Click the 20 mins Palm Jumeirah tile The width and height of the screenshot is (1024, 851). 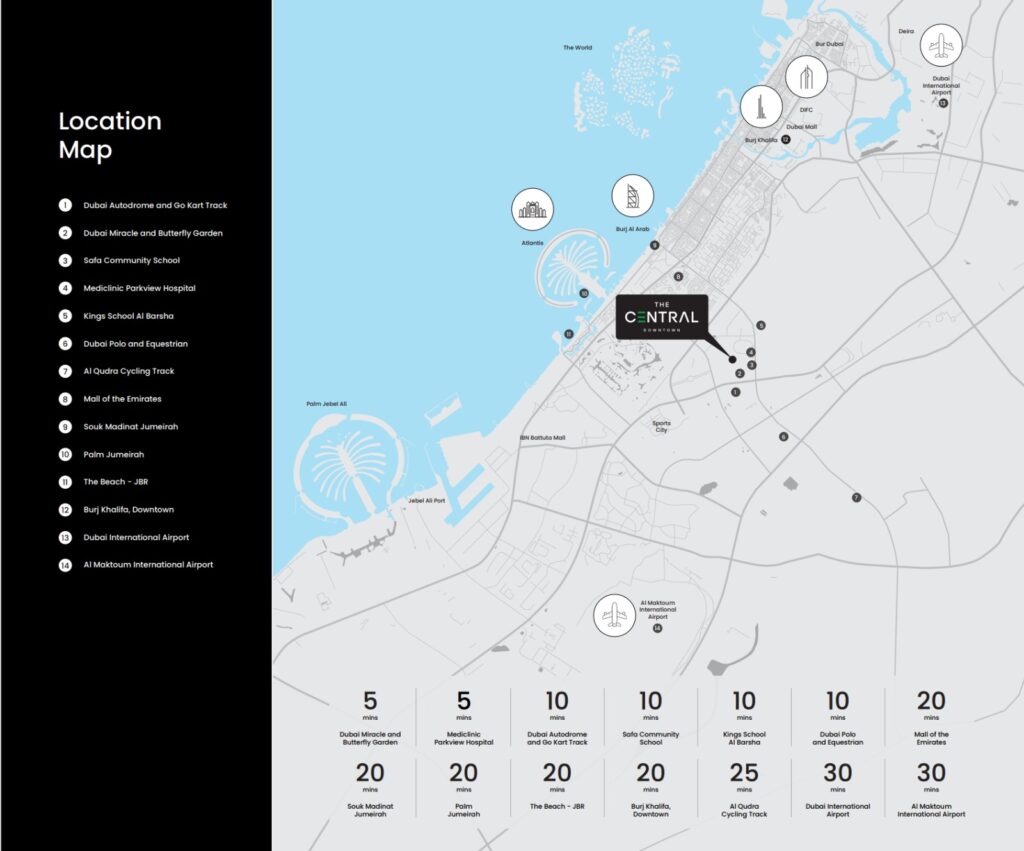click(x=464, y=790)
